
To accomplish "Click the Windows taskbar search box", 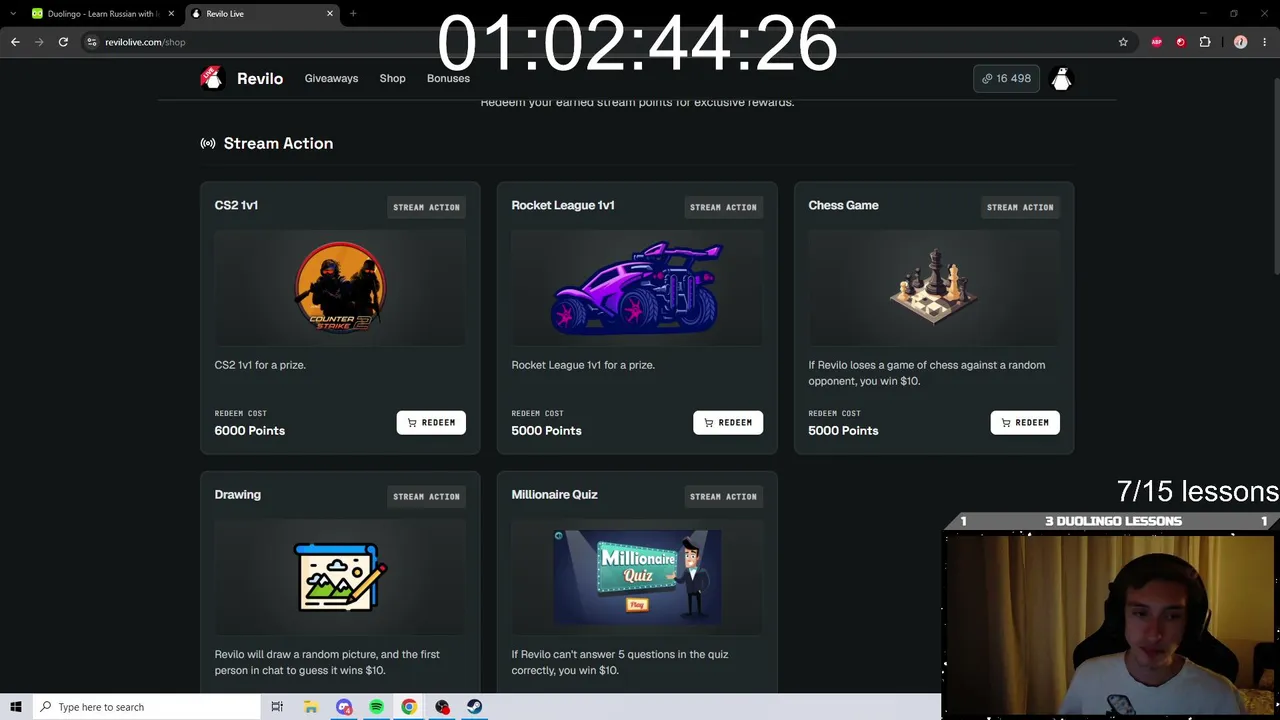I will pos(146,707).
